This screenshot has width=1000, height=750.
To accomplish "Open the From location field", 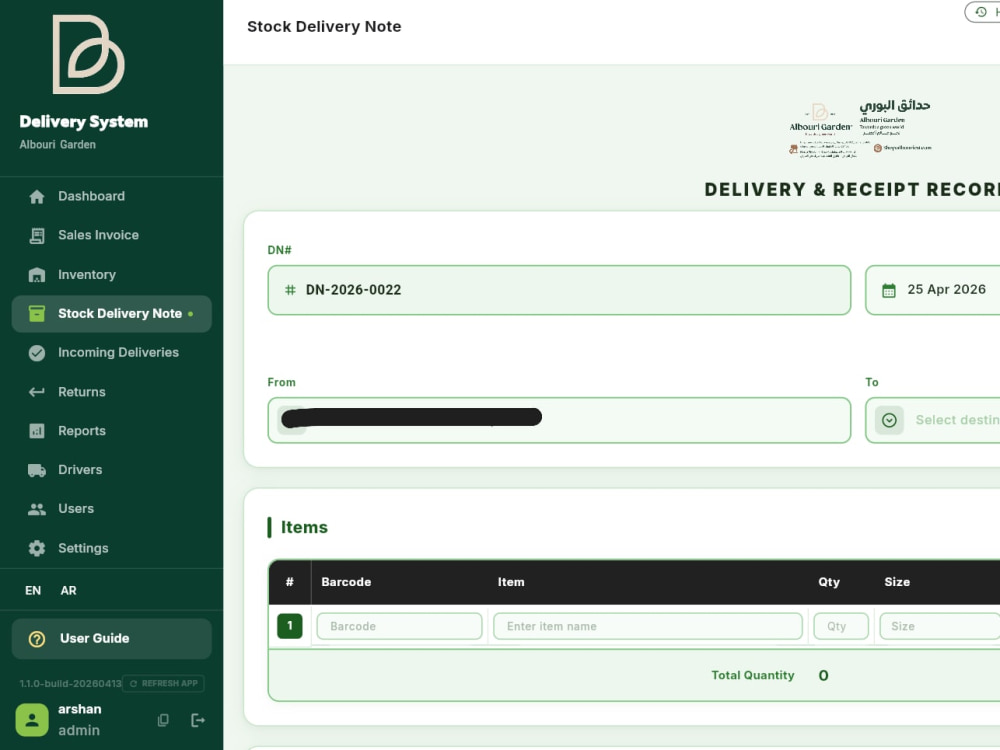I will coord(559,420).
